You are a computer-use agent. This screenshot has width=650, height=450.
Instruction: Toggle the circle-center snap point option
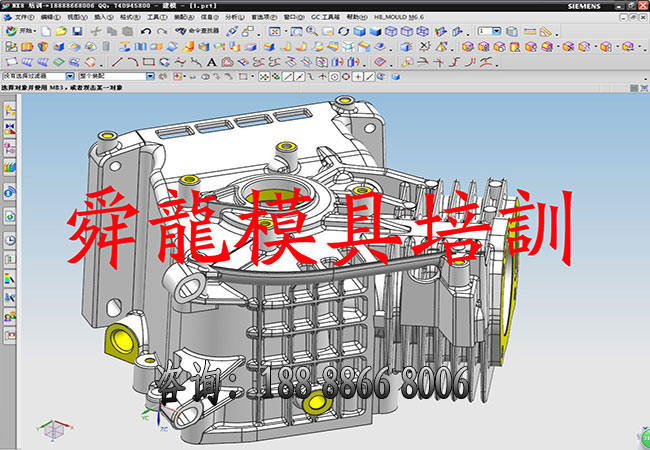[334, 77]
